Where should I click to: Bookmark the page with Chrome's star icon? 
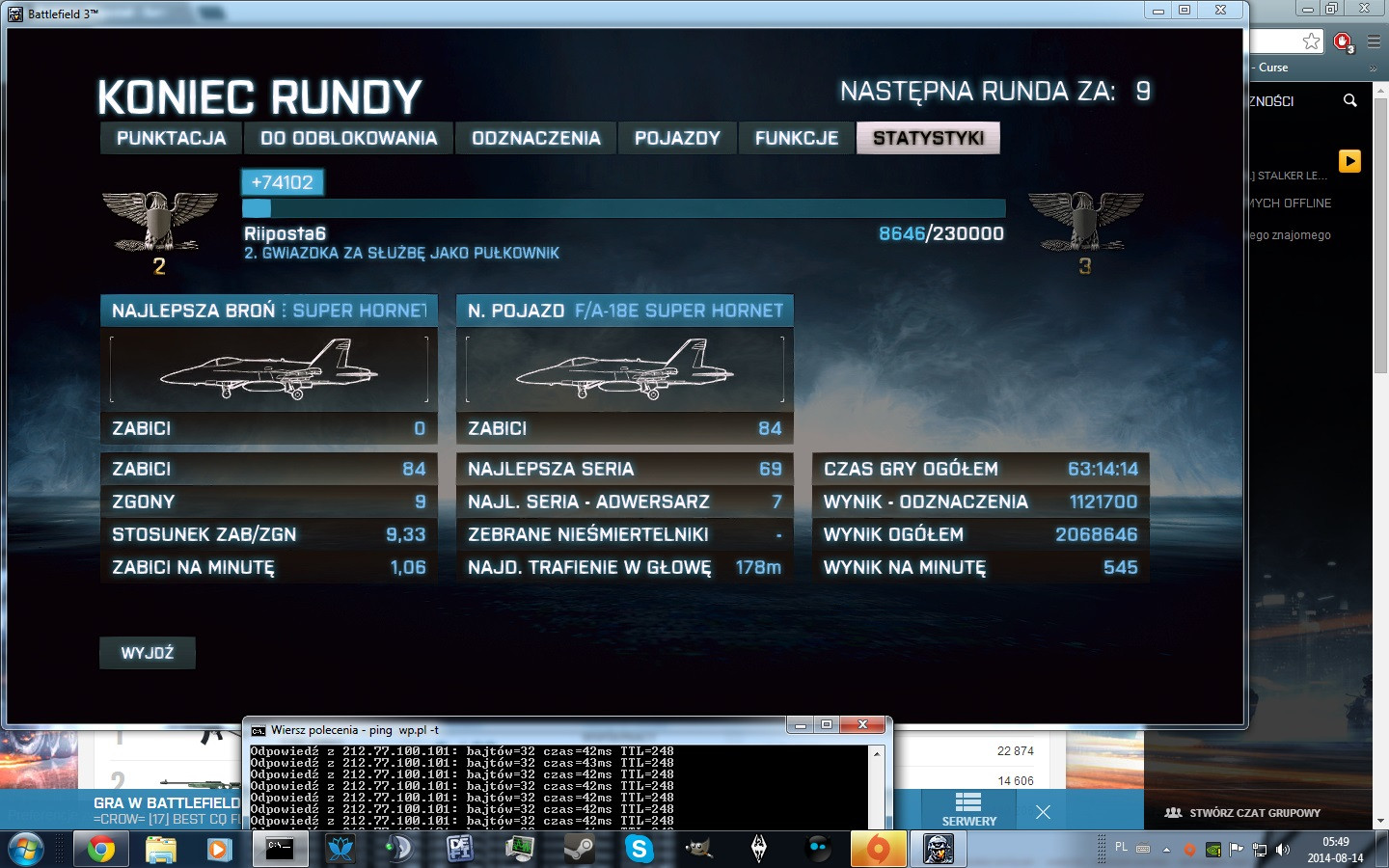click(1311, 41)
